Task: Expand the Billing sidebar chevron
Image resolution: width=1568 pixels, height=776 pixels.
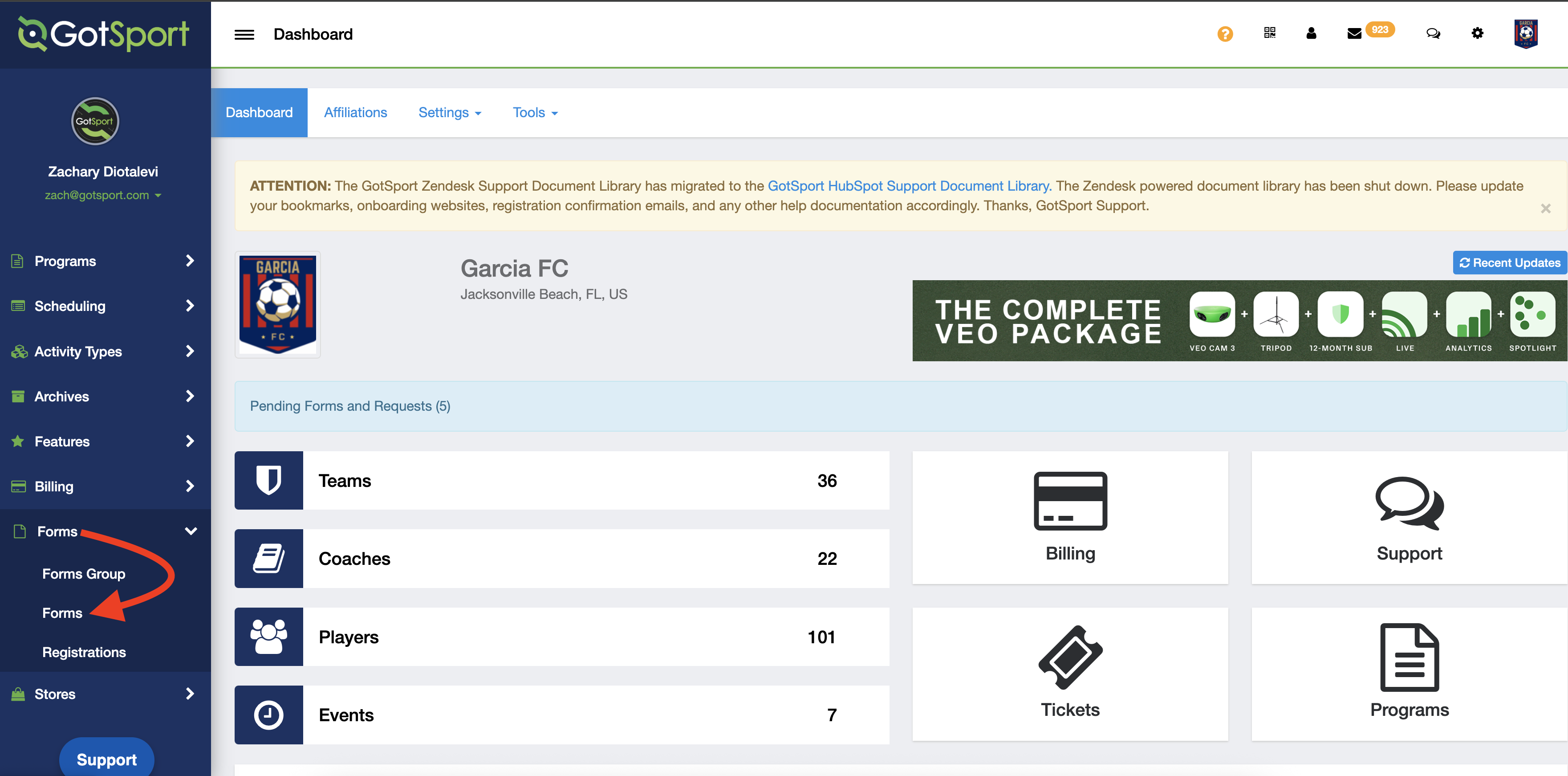Action: pyautogui.click(x=190, y=486)
